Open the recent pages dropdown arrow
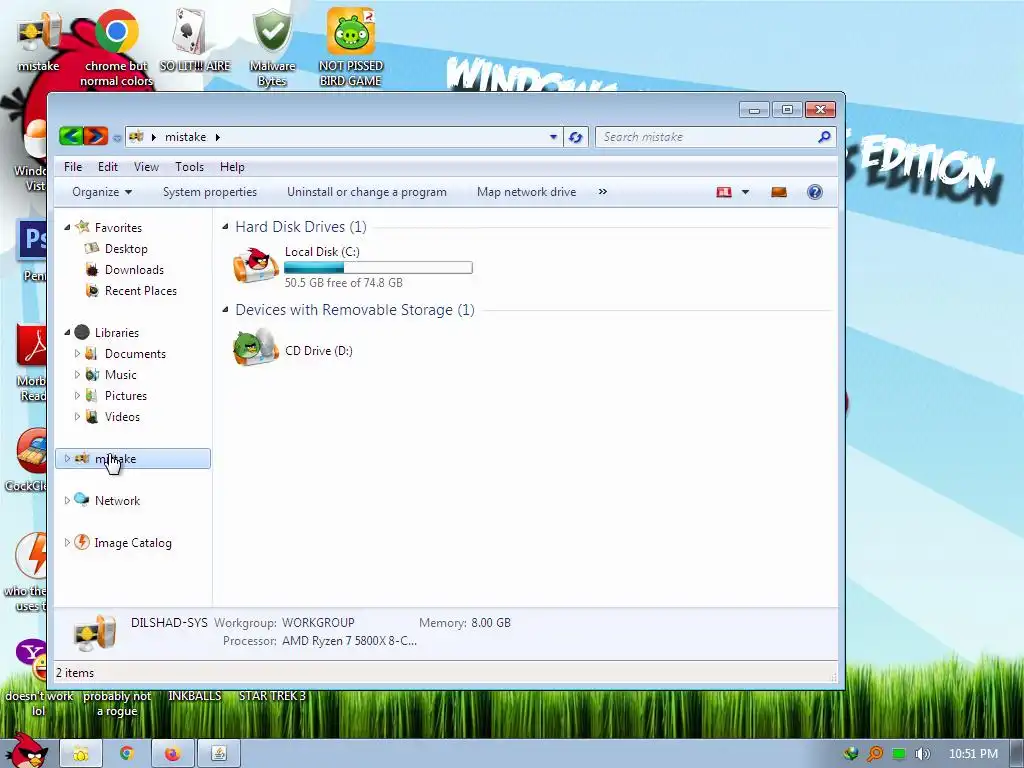Image resolution: width=1024 pixels, height=768 pixels. (x=117, y=138)
